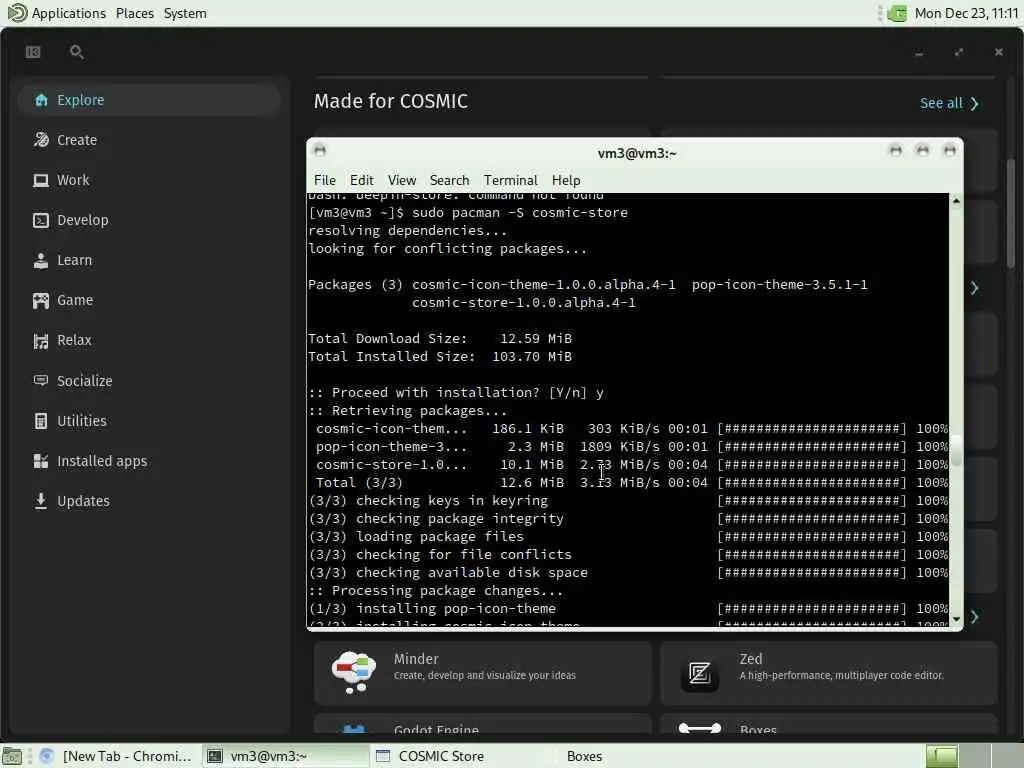
Task: Switch to vm3@vm3 terminal taskbar button
Action: tap(285, 756)
